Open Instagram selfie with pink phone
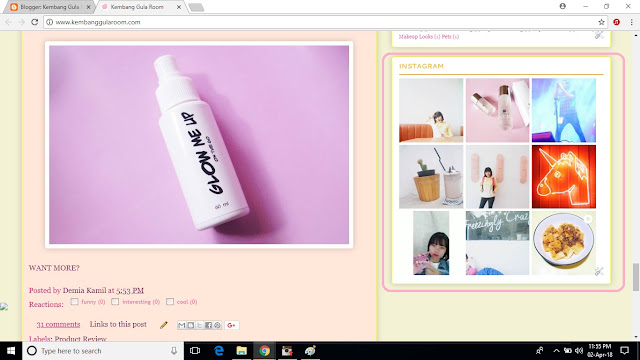 click(431, 243)
